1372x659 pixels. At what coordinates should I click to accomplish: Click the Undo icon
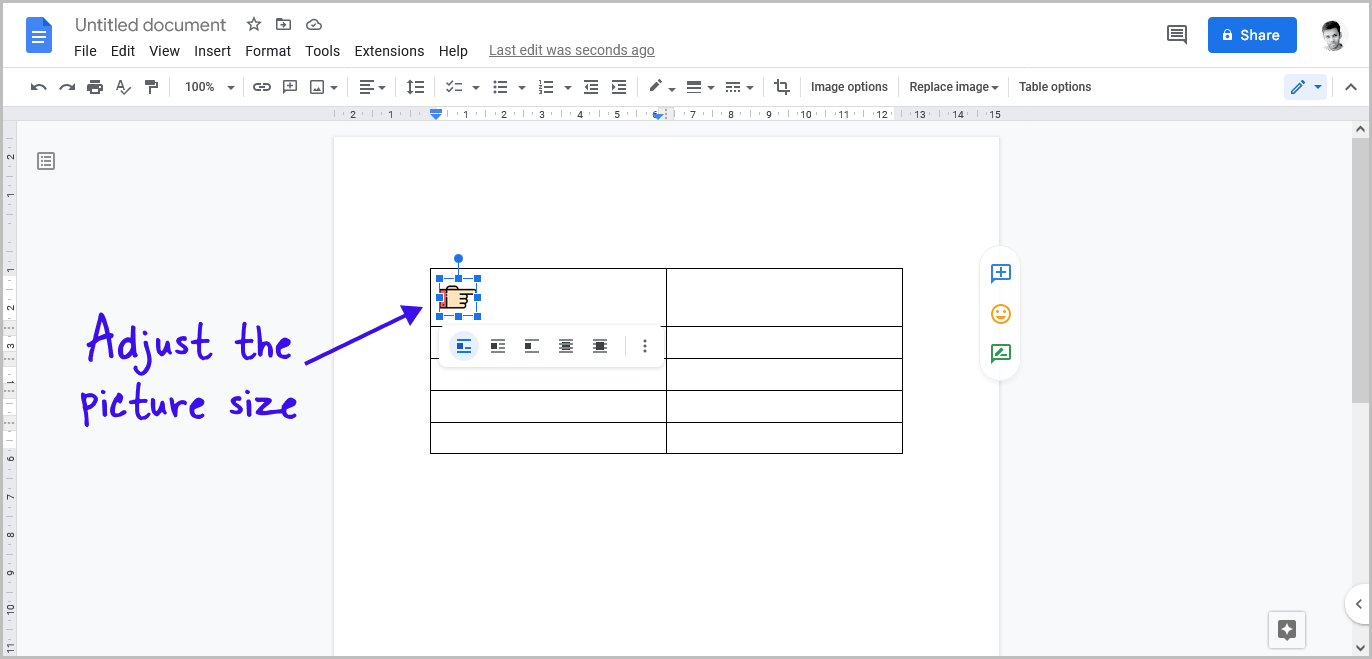click(38, 87)
